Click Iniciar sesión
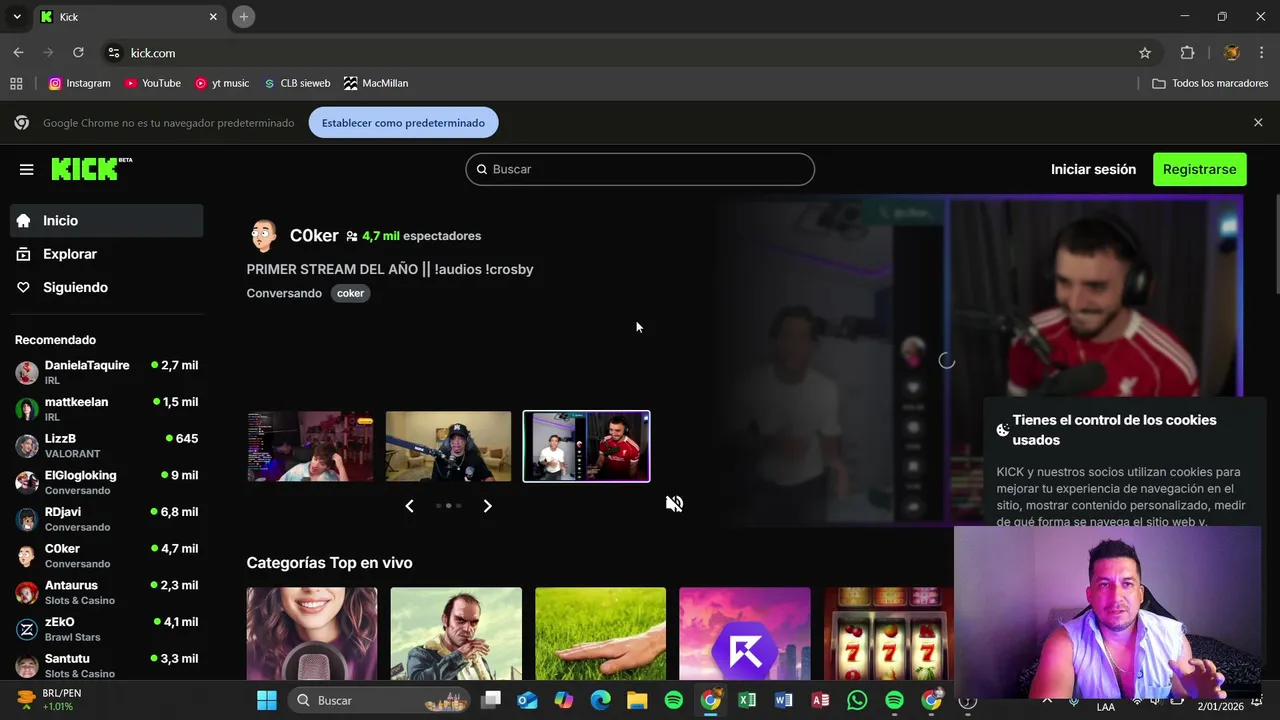1280x720 pixels. pyautogui.click(x=1093, y=169)
